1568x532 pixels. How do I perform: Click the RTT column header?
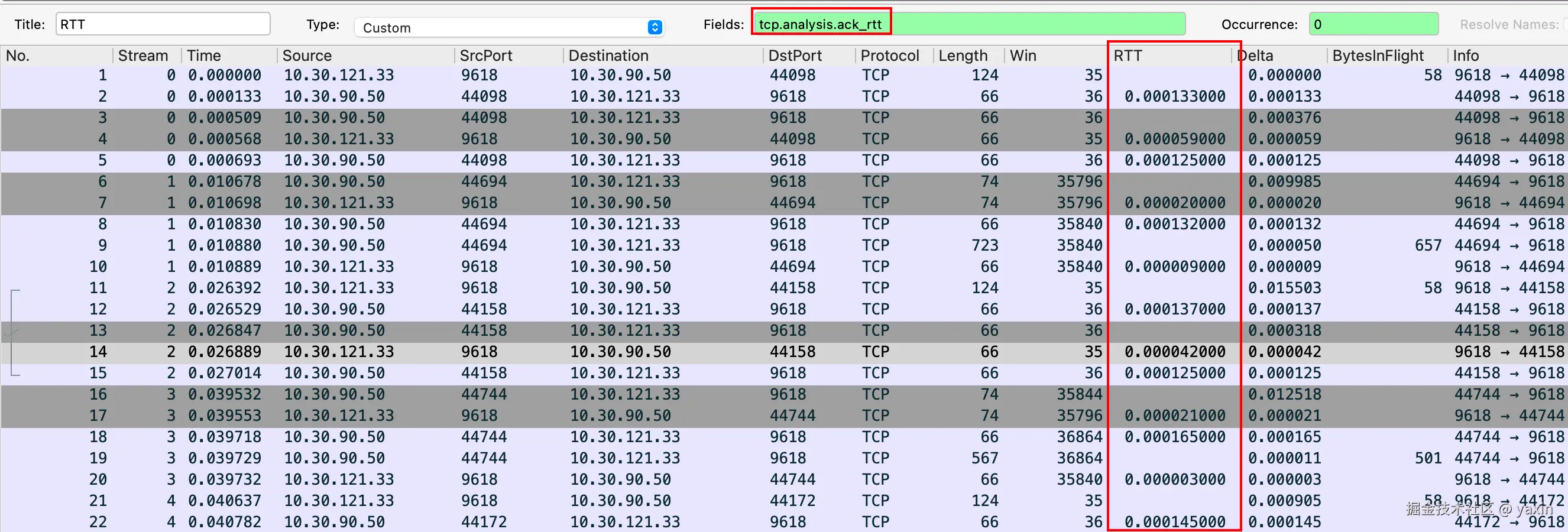1129,56
